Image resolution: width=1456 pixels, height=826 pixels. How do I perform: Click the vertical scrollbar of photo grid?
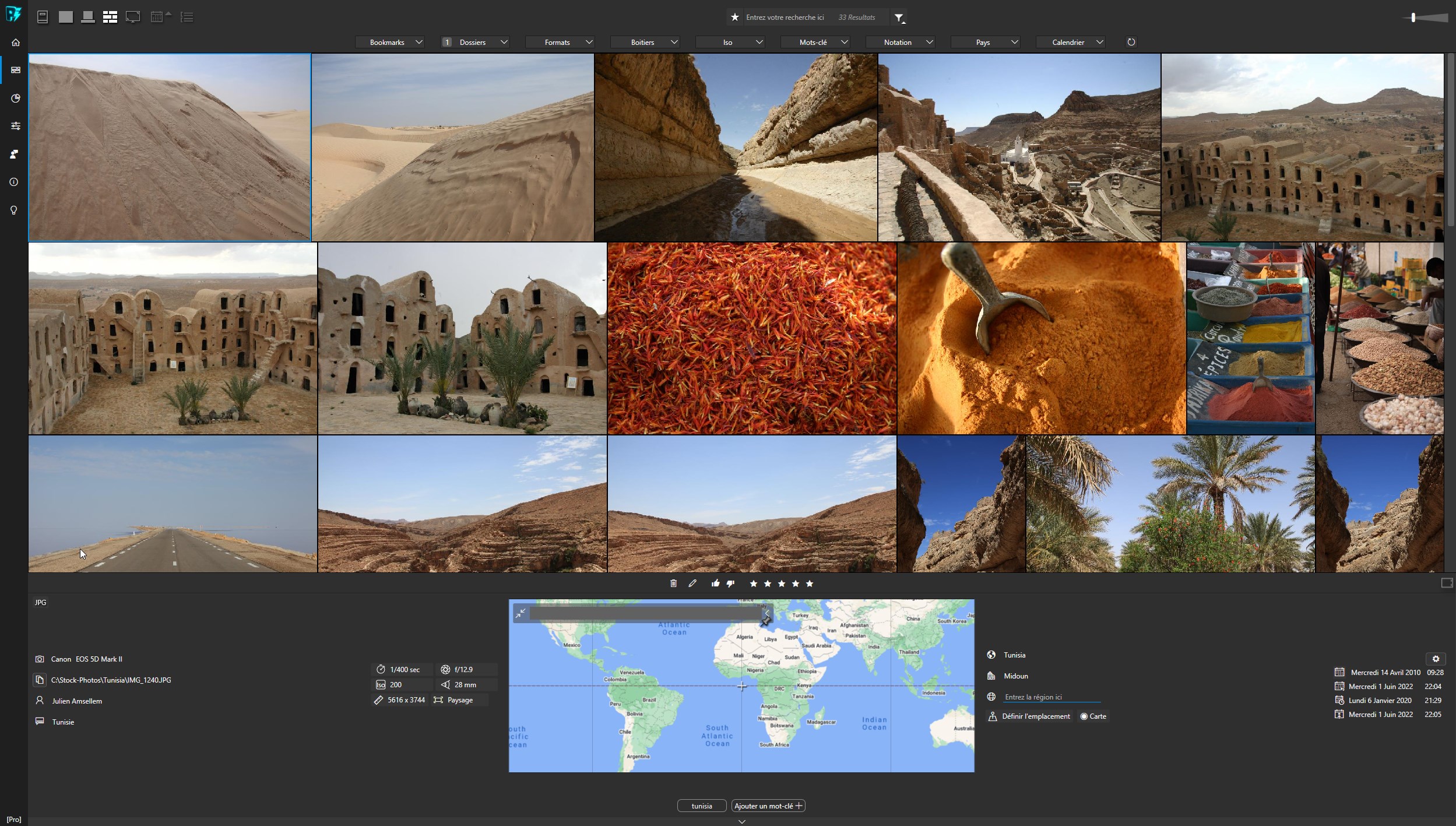pyautogui.click(x=1450, y=140)
